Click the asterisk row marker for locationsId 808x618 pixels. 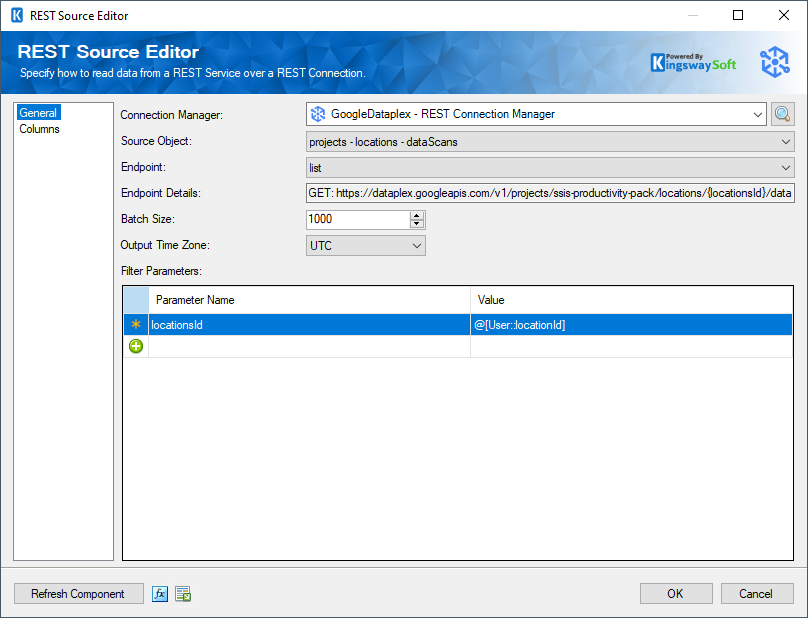click(136, 325)
